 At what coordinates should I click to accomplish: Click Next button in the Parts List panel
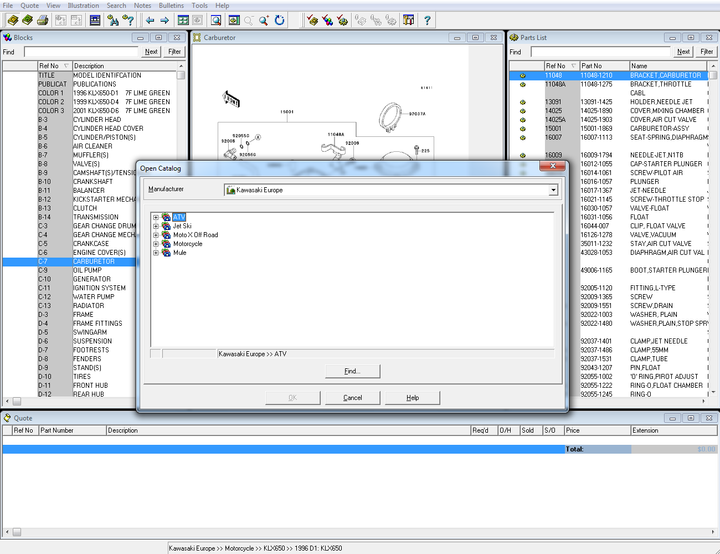pos(683,52)
